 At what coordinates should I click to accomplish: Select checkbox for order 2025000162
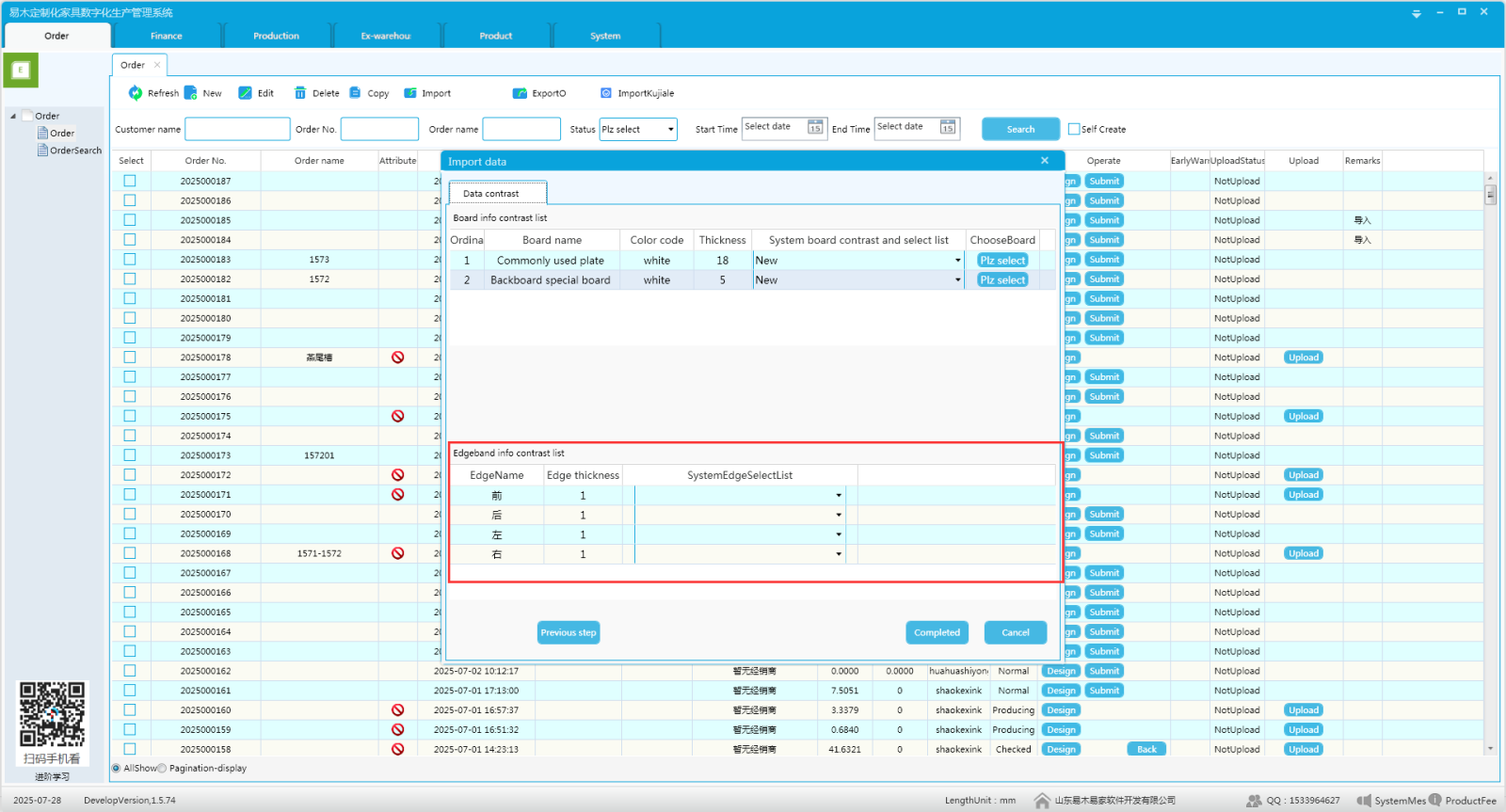(x=130, y=671)
